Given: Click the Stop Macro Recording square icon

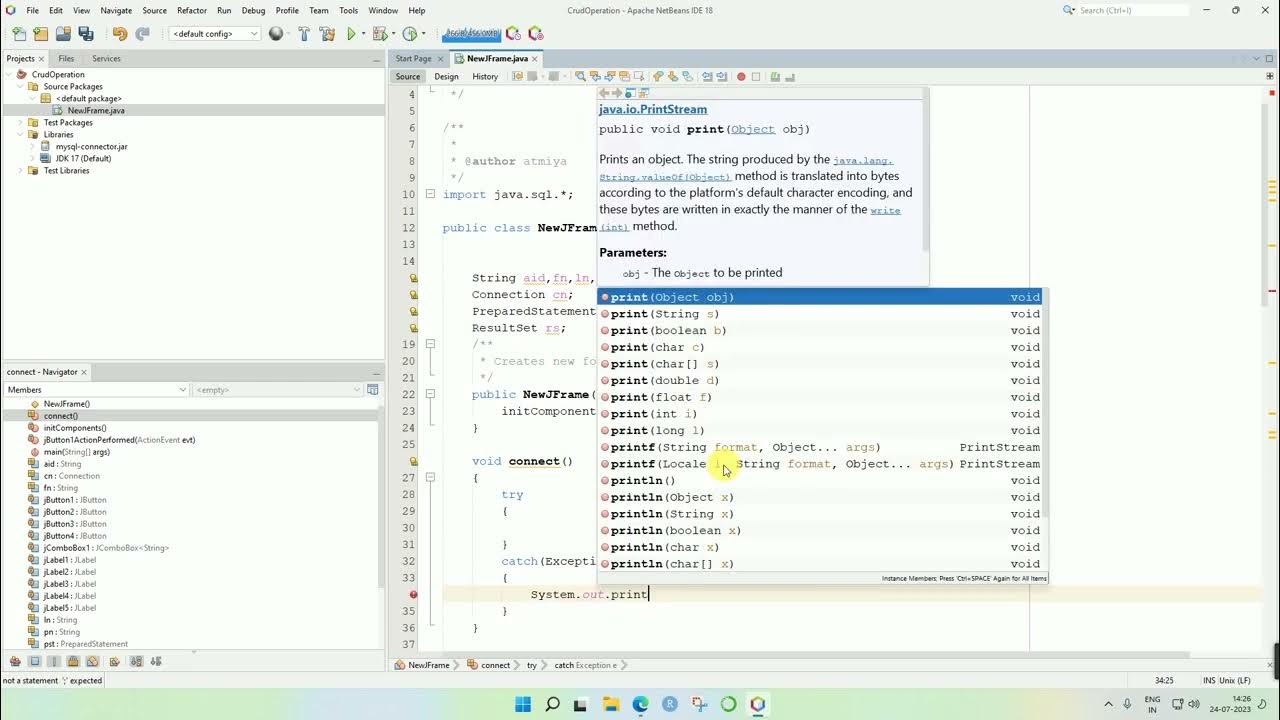Looking at the screenshot, I should [x=756, y=76].
